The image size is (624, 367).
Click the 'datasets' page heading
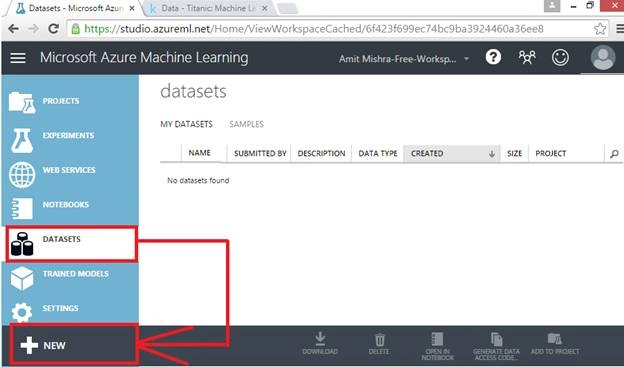193,91
